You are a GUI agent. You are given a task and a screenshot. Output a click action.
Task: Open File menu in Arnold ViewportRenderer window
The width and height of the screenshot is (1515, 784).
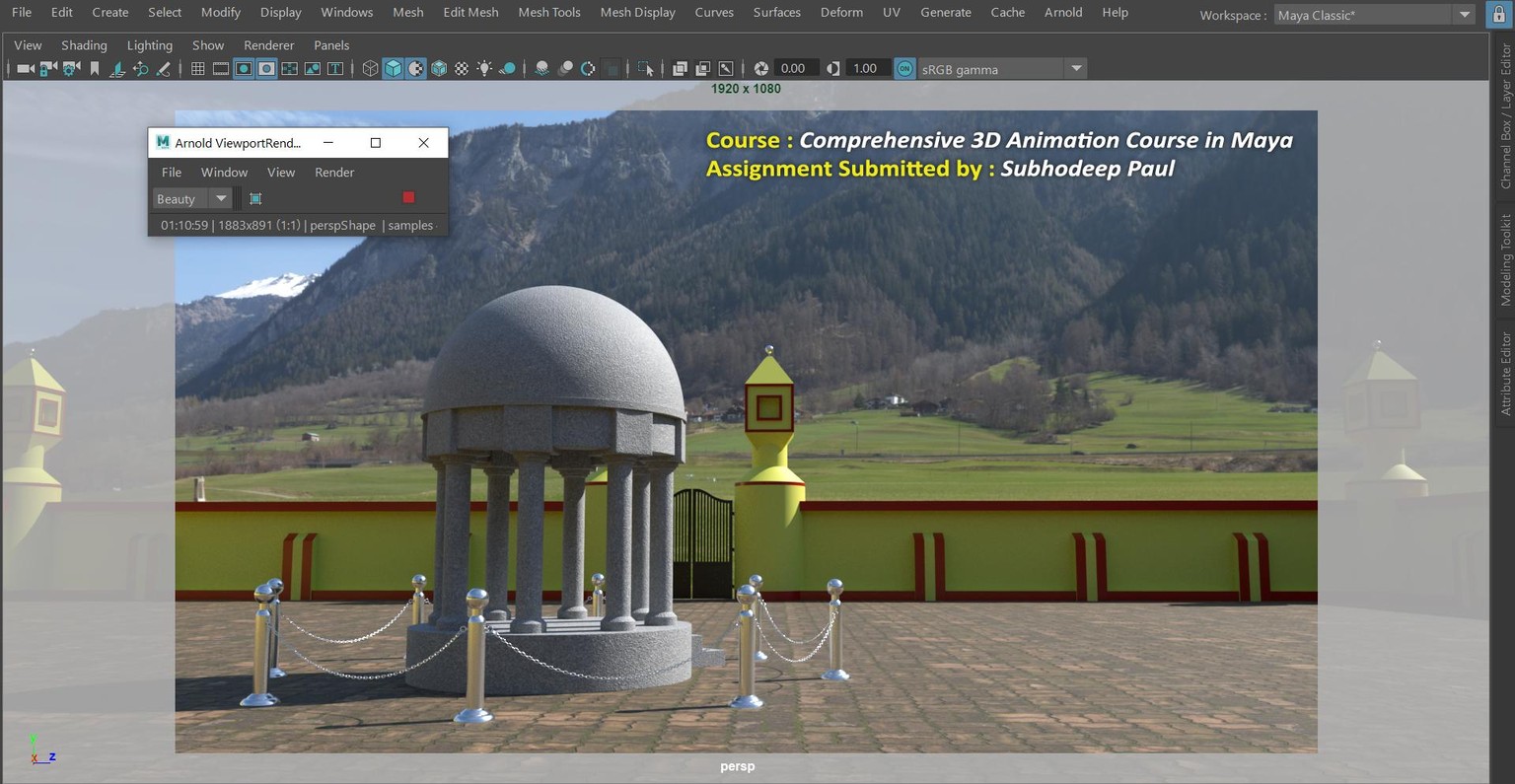[172, 172]
